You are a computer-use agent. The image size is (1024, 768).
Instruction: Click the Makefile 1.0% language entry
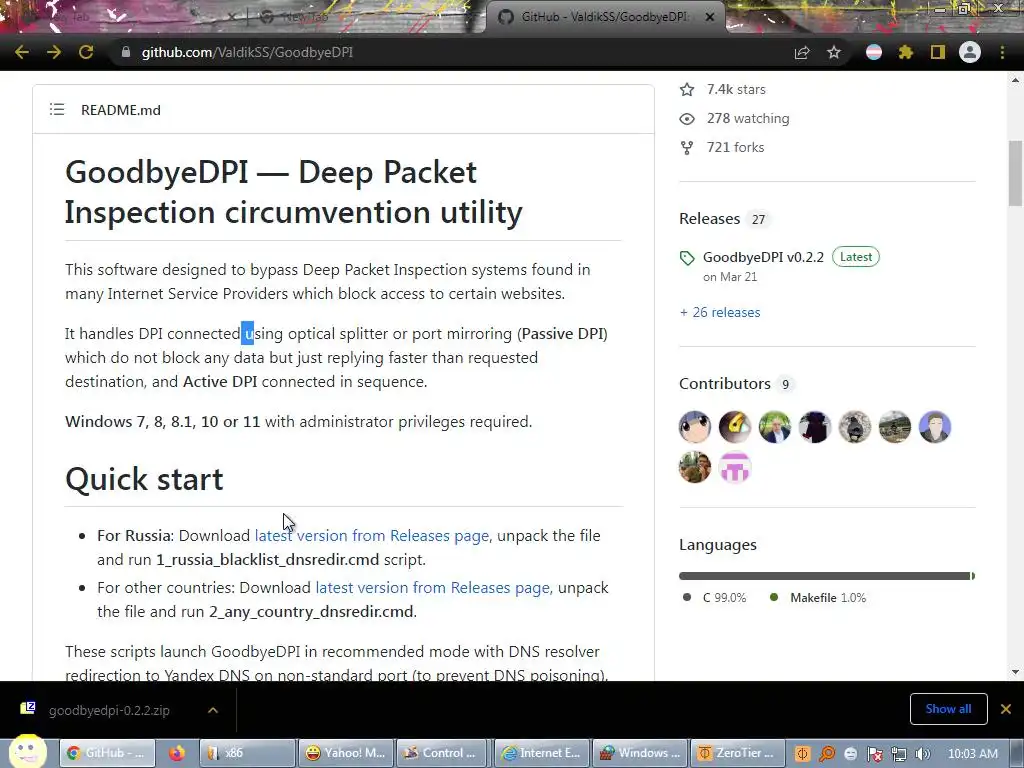point(818,598)
